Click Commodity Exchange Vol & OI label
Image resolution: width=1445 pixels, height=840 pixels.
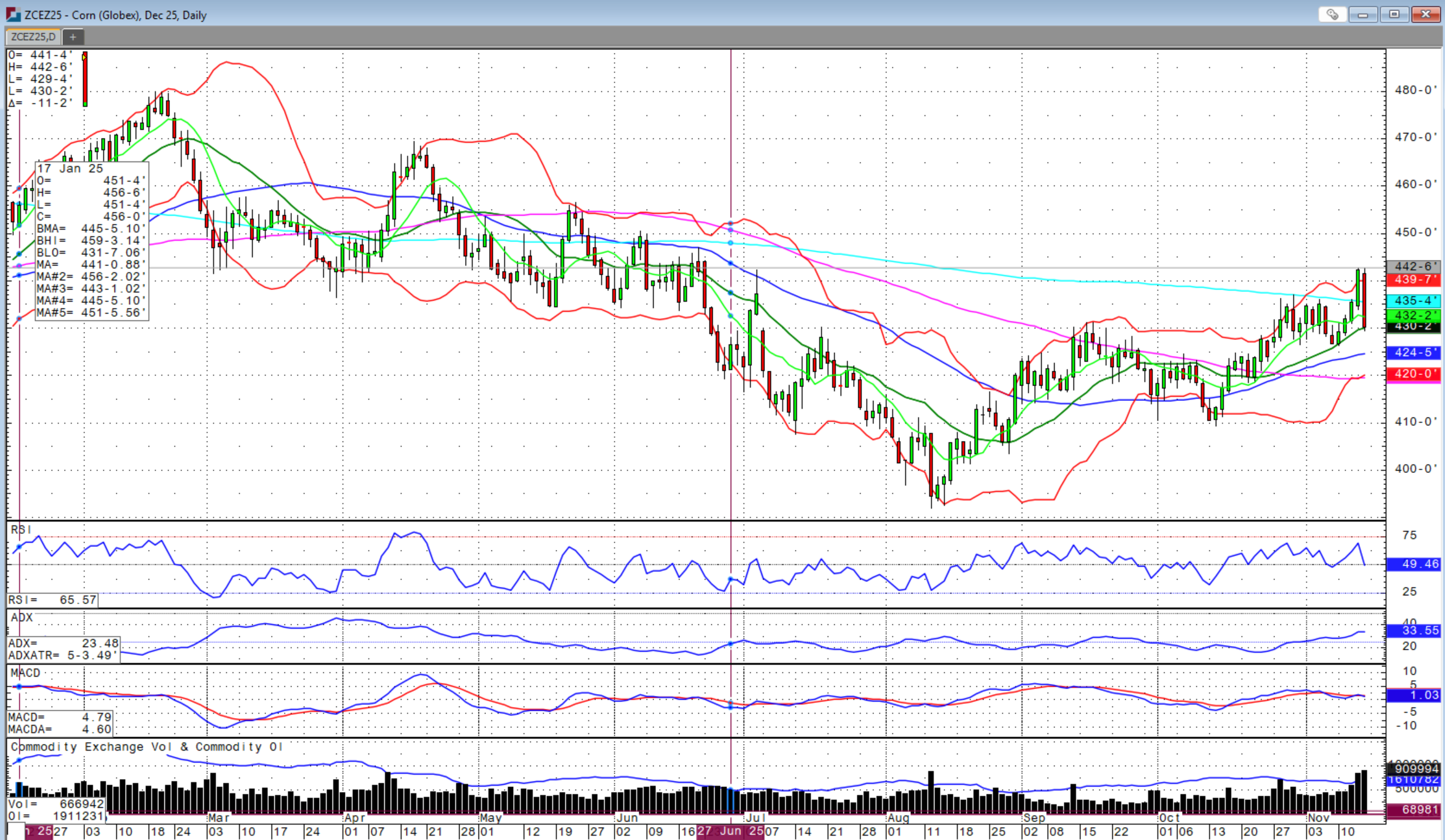147,746
